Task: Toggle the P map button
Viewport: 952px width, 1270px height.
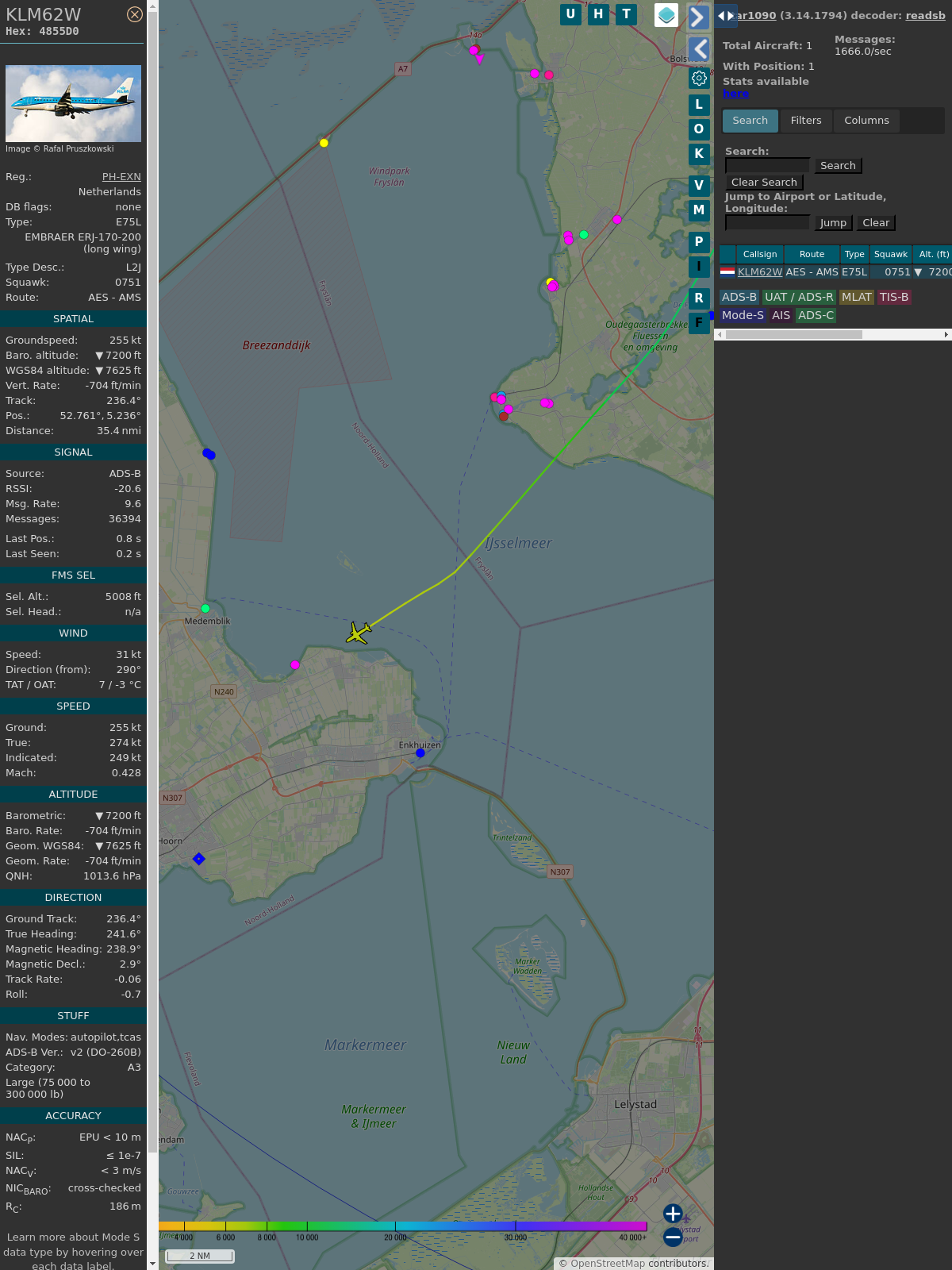Action: 699,241
